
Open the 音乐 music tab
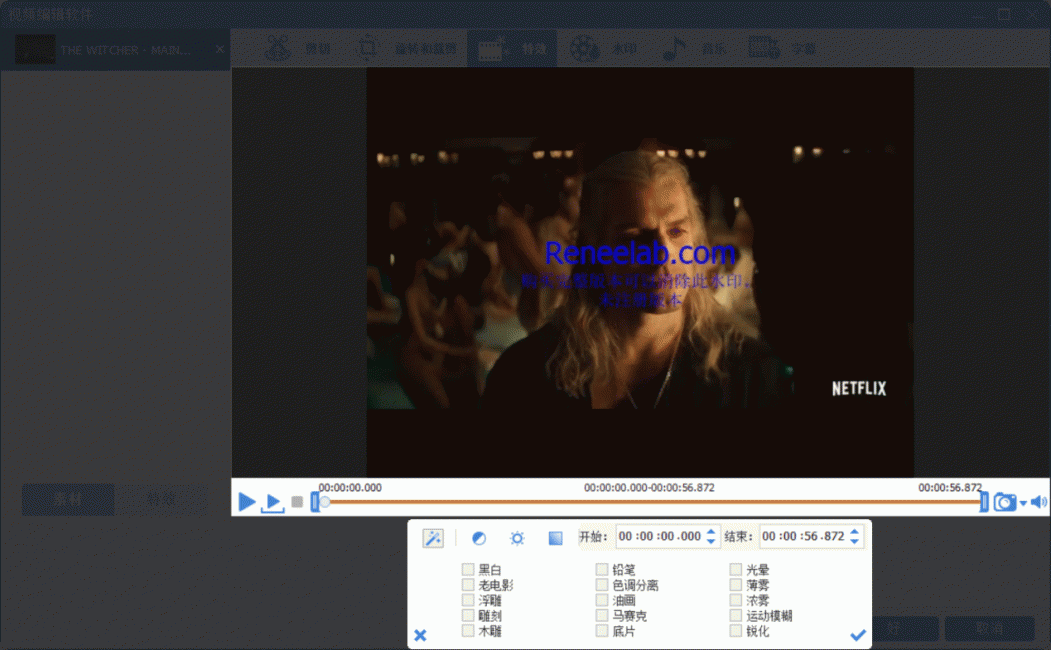point(694,49)
